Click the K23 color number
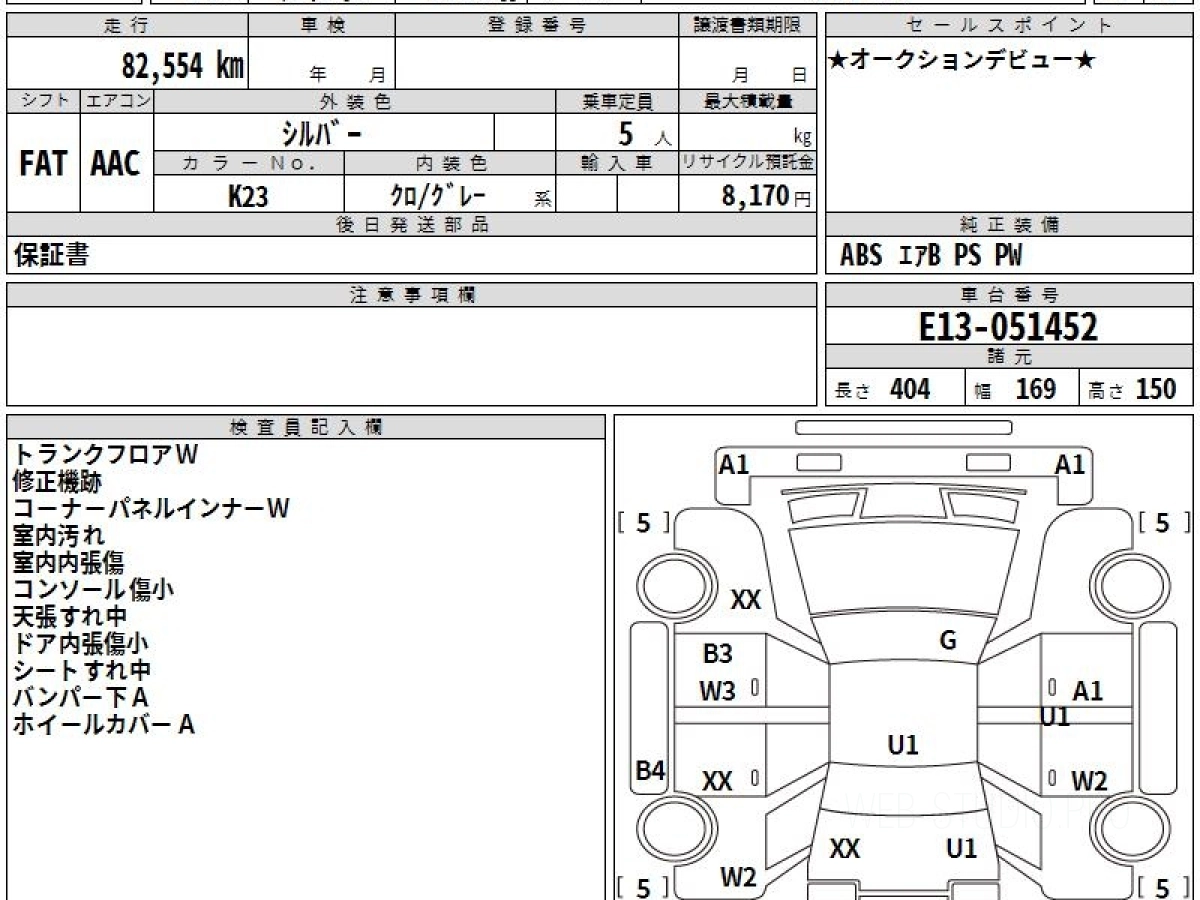Screen dimensions: 1200x900 248,196
